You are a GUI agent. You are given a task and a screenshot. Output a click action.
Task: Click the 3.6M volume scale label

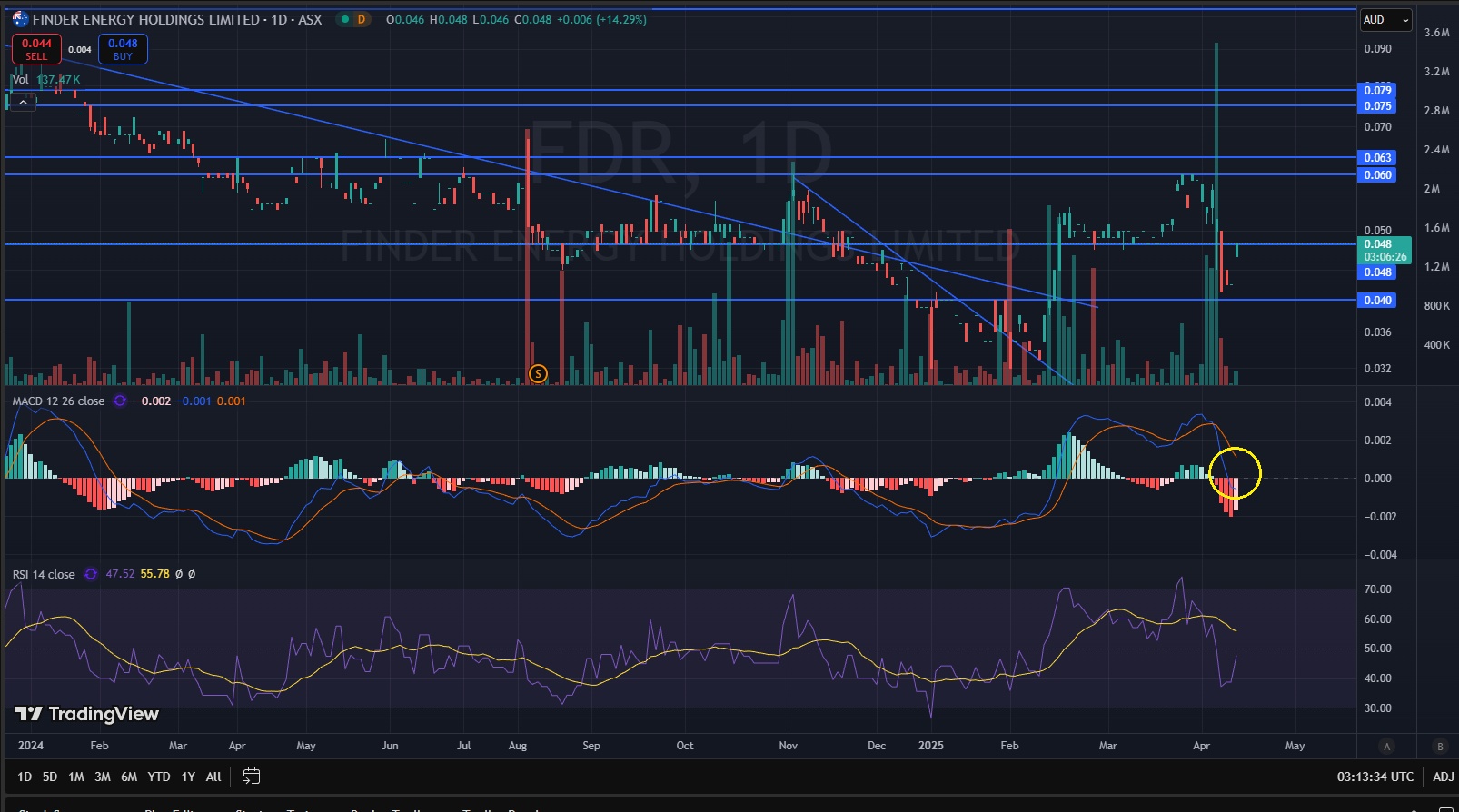click(1436, 32)
